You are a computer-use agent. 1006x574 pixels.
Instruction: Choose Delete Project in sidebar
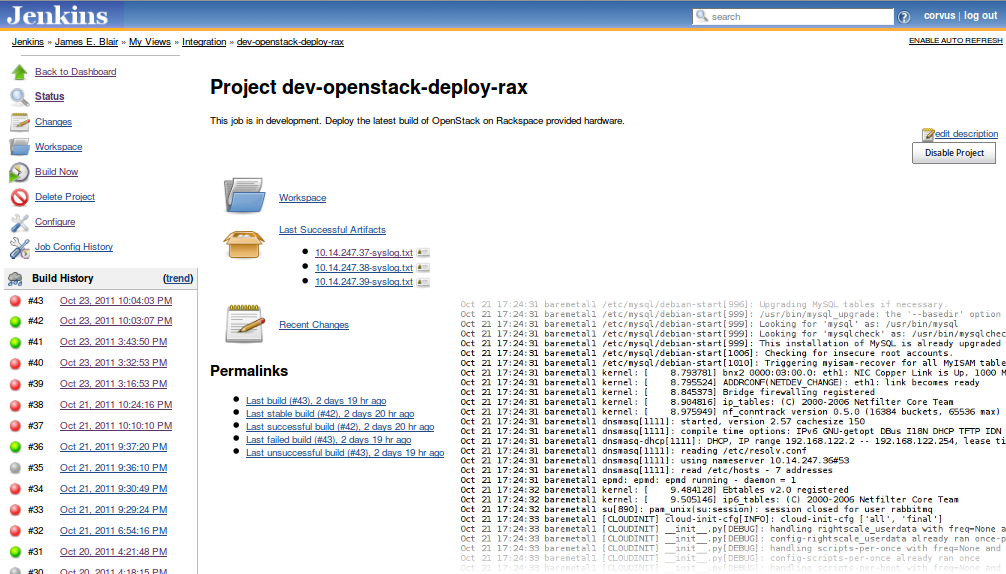point(65,197)
